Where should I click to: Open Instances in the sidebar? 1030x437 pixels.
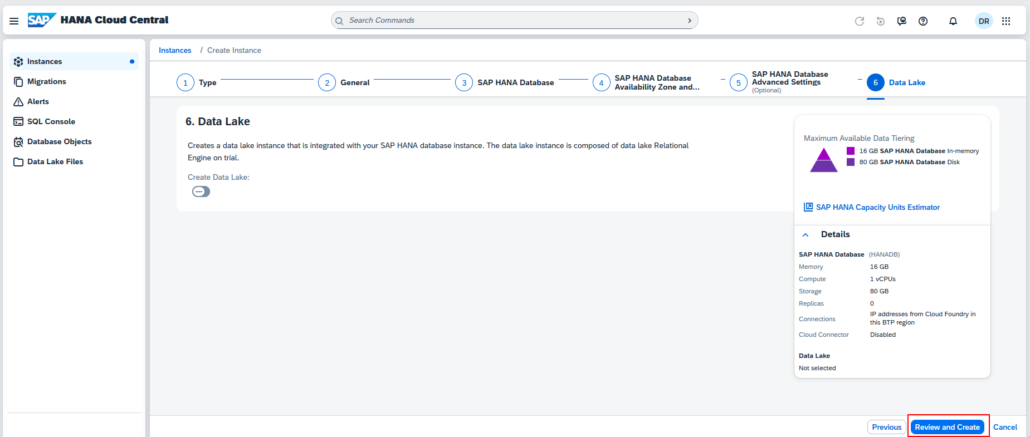pos(74,62)
